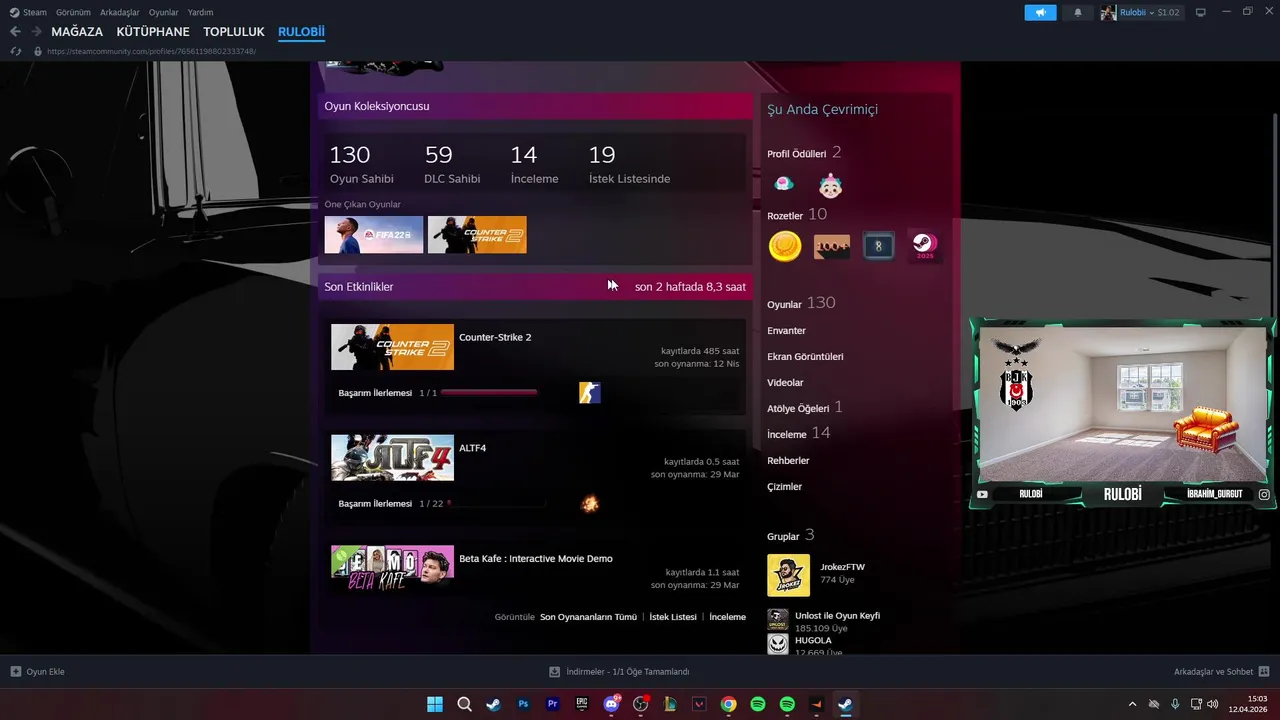Image resolution: width=1280 pixels, height=720 pixels.
Task: Open Google Chrome from the taskbar
Action: tap(729, 704)
